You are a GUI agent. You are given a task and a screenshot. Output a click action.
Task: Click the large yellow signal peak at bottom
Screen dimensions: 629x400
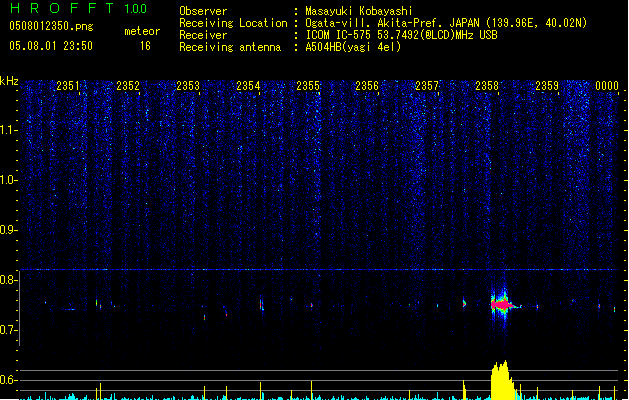pyautogui.click(x=502, y=381)
